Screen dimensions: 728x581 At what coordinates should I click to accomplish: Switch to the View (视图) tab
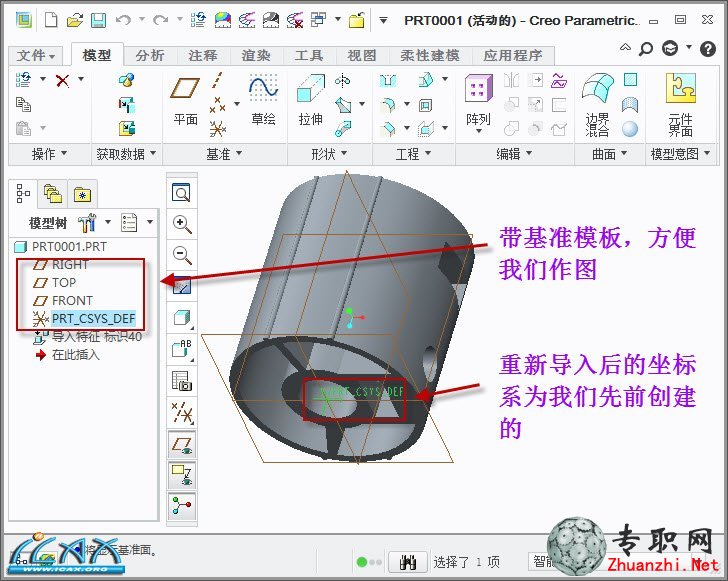(x=361, y=56)
